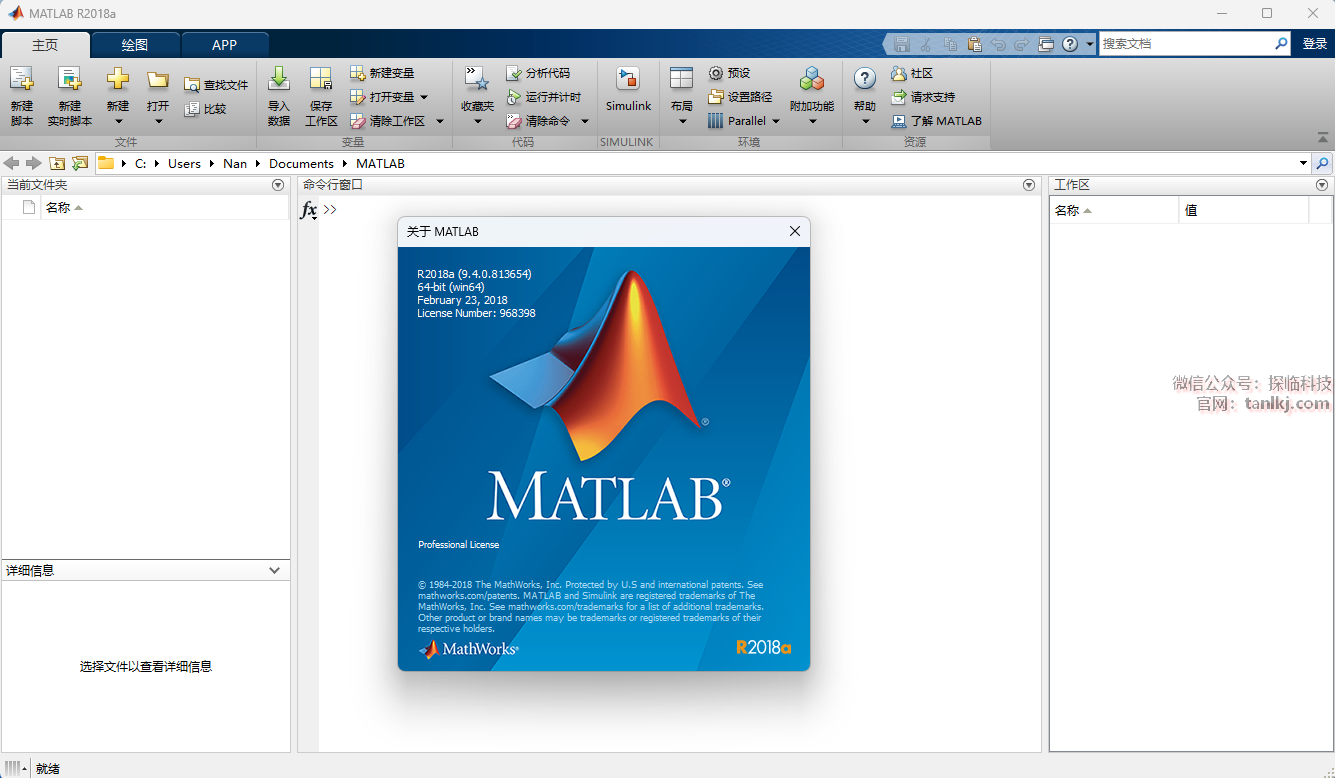Open the 清除工作区 dropdown arrow

(440, 122)
